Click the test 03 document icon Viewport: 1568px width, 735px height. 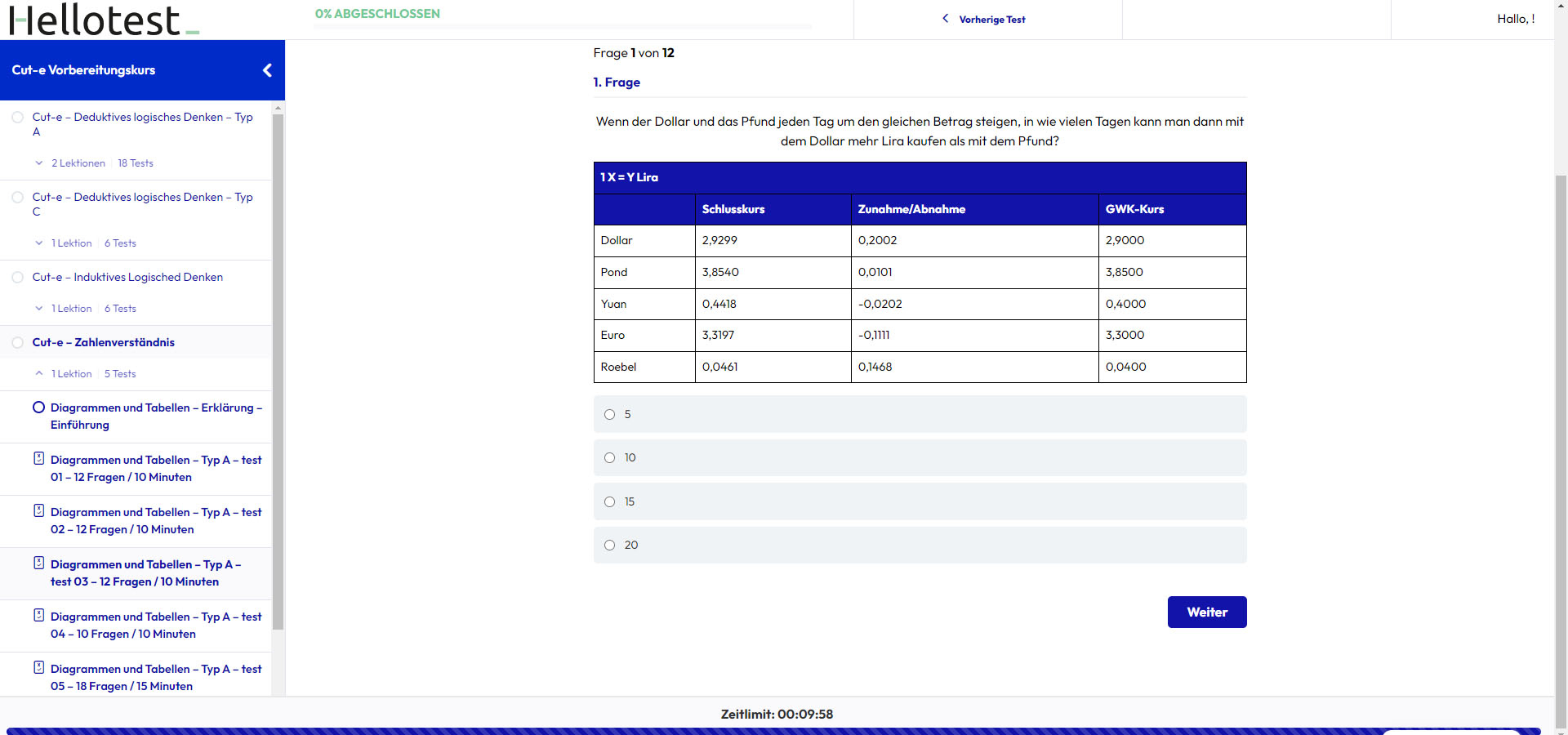click(x=38, y=563)
